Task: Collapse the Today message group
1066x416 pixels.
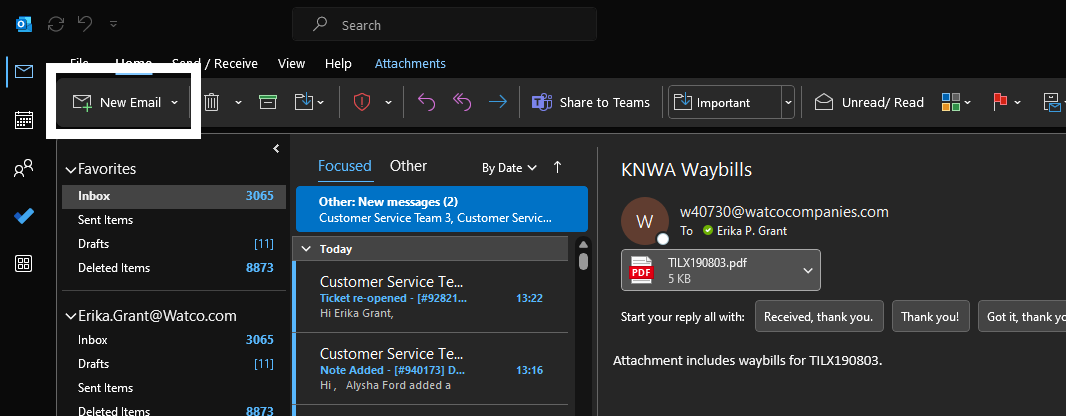Action: (306, 249)
